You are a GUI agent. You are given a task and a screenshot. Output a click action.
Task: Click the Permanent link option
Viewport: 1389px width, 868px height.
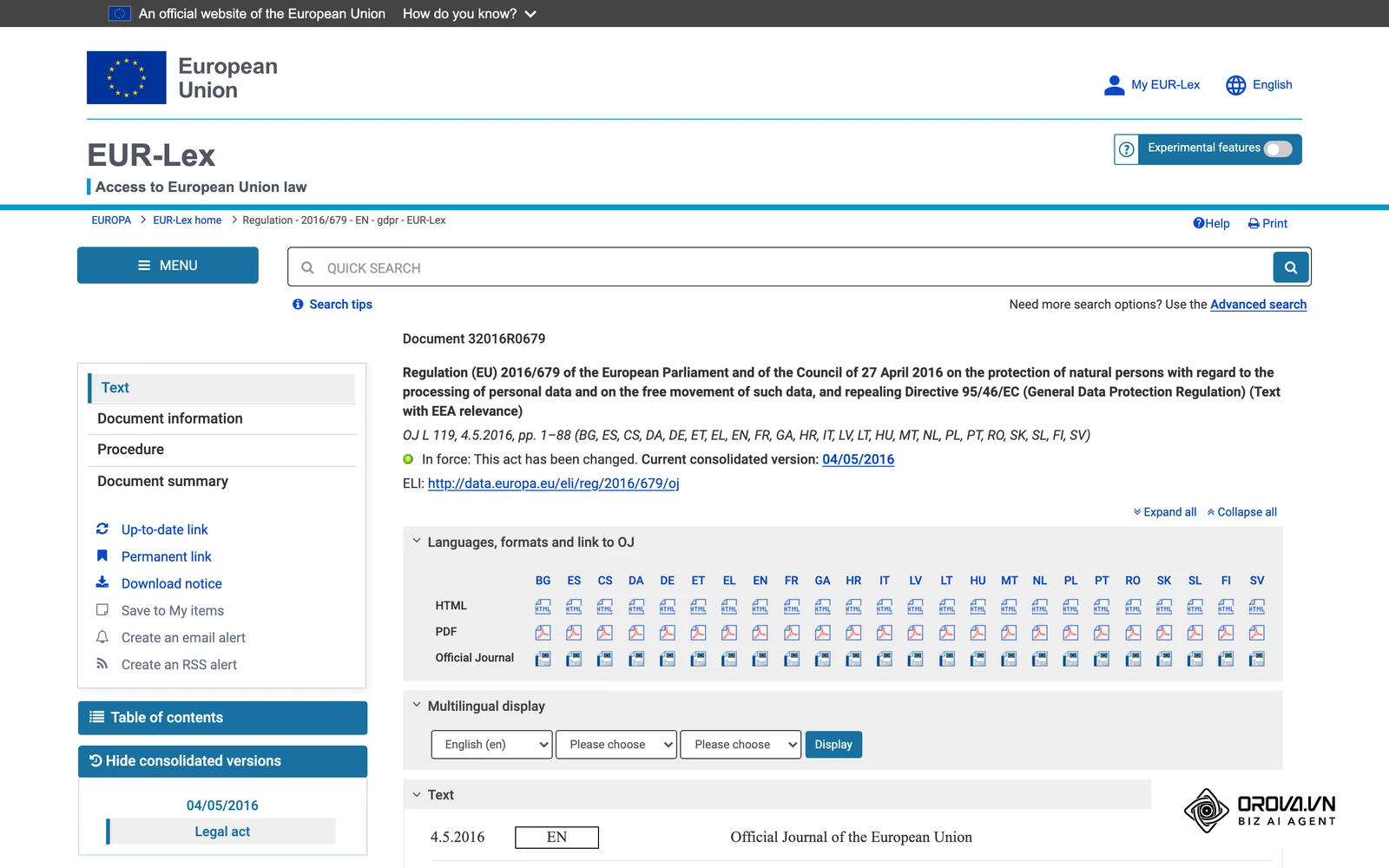167,556
